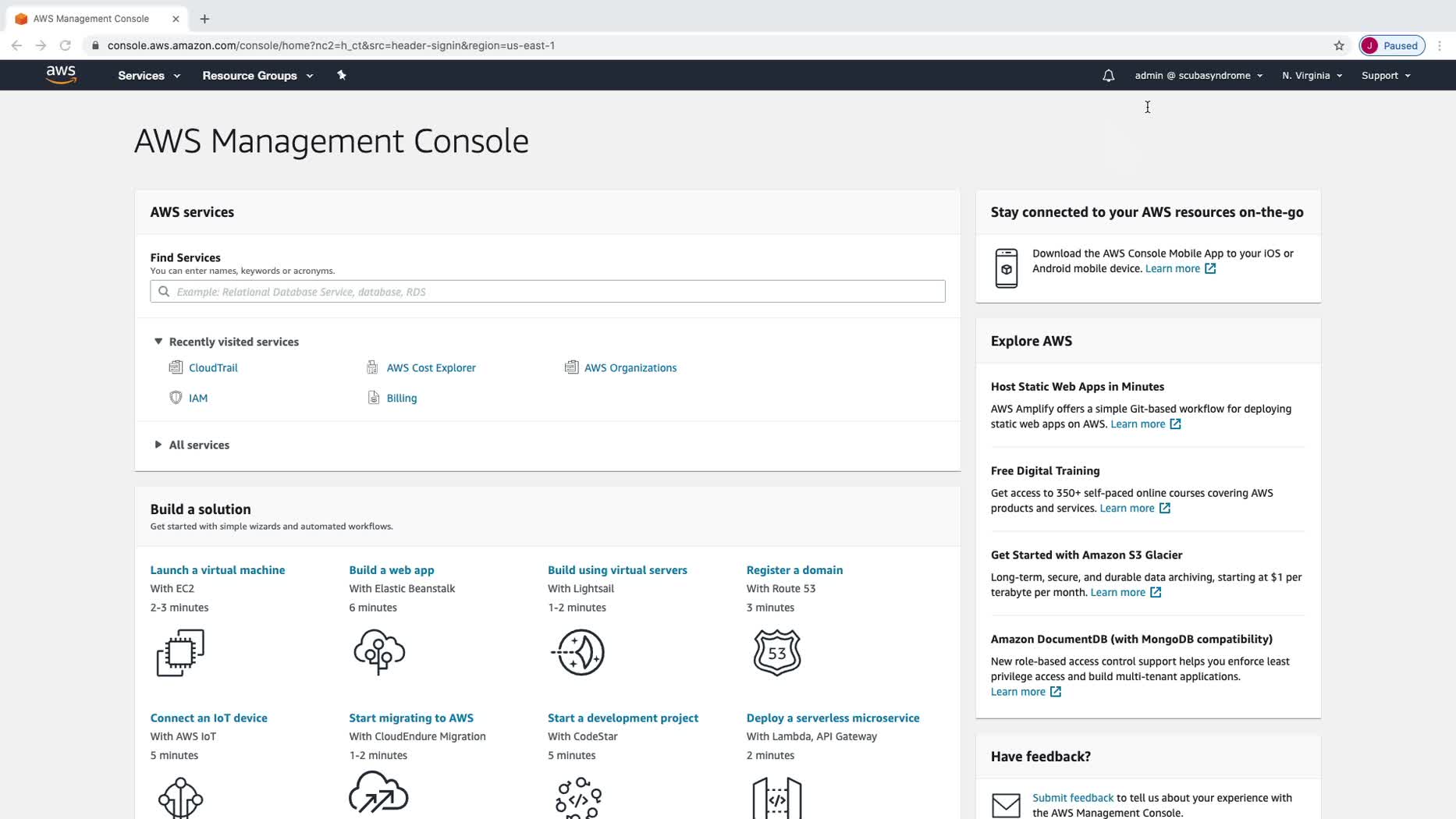This screenshot has width=1456, height=819.
Task: Click the Lambda API Gateway icon
Action: coord(777,797)
